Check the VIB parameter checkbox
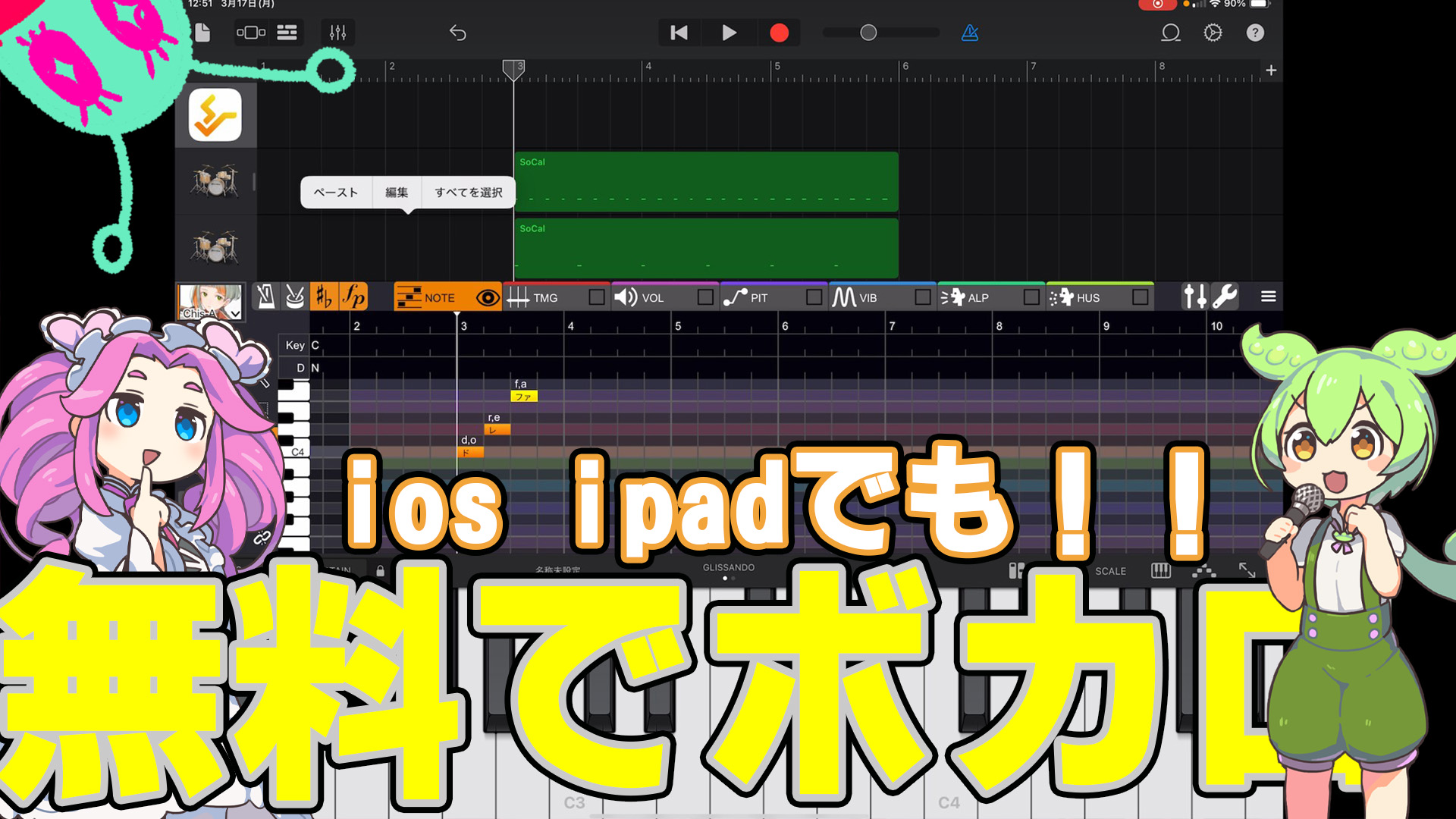This screenshot has width=1456, height=819. (922, 297)
